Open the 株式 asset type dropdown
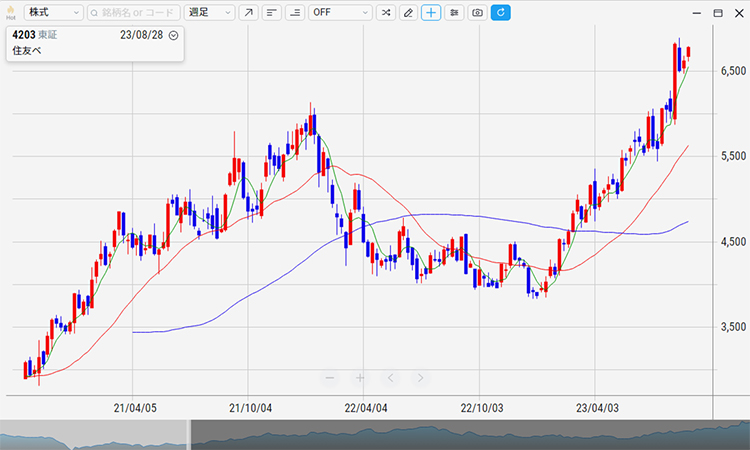The width and height of the screenshot is (750, 450). pos(54,13)
